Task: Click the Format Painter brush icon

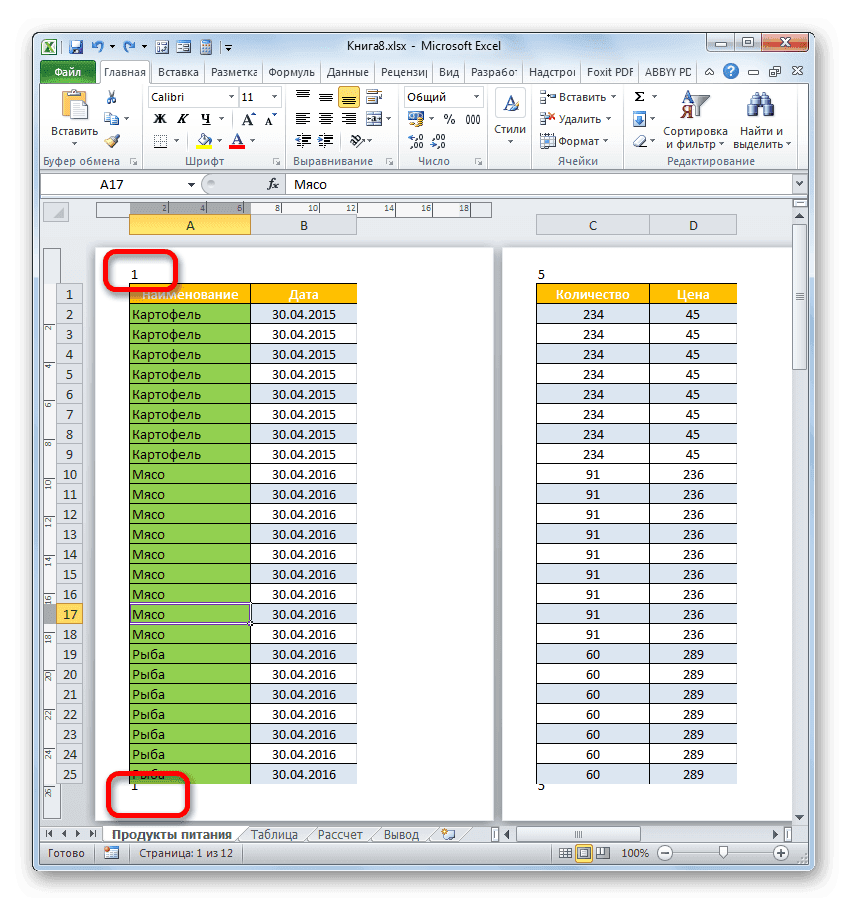Action: (x=112, y=141)
